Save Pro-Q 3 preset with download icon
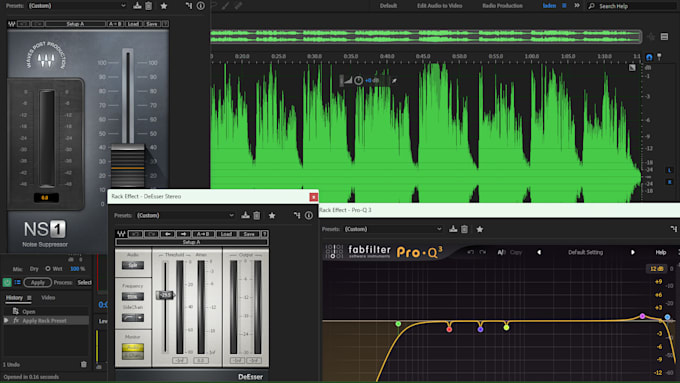680x383 pixels. (x=453, y=229)
